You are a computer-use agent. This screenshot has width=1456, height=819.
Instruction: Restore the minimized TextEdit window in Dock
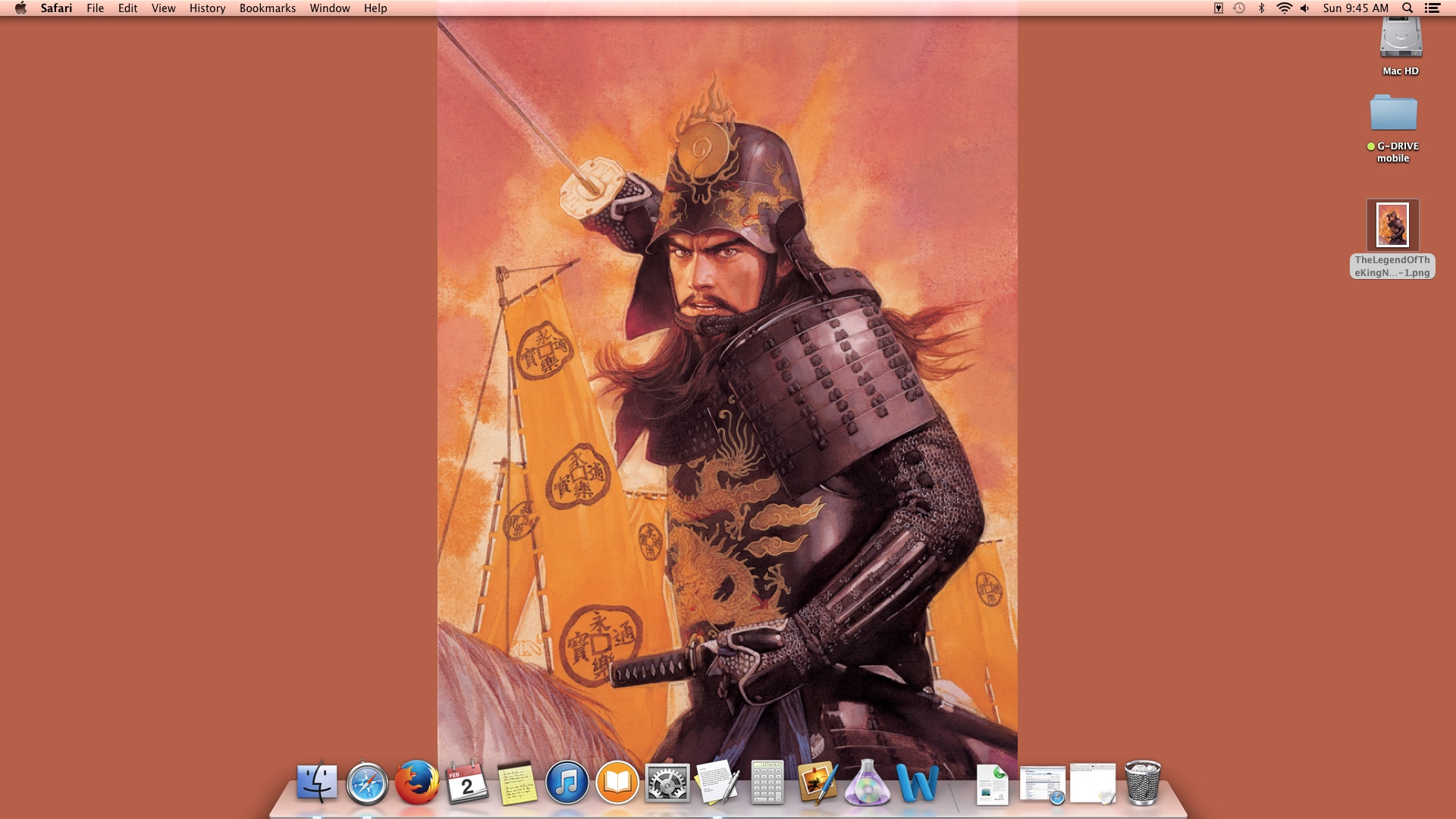(1093, 783)
